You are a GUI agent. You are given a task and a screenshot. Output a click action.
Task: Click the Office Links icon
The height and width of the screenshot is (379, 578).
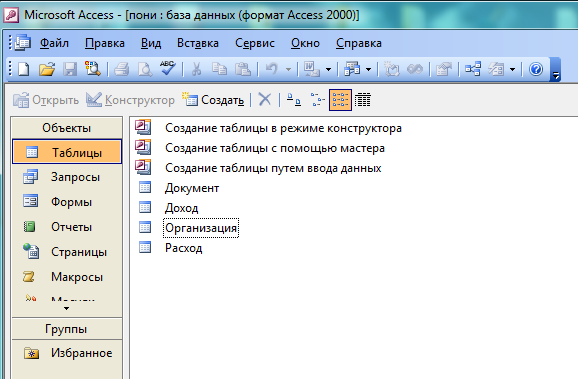311,69
